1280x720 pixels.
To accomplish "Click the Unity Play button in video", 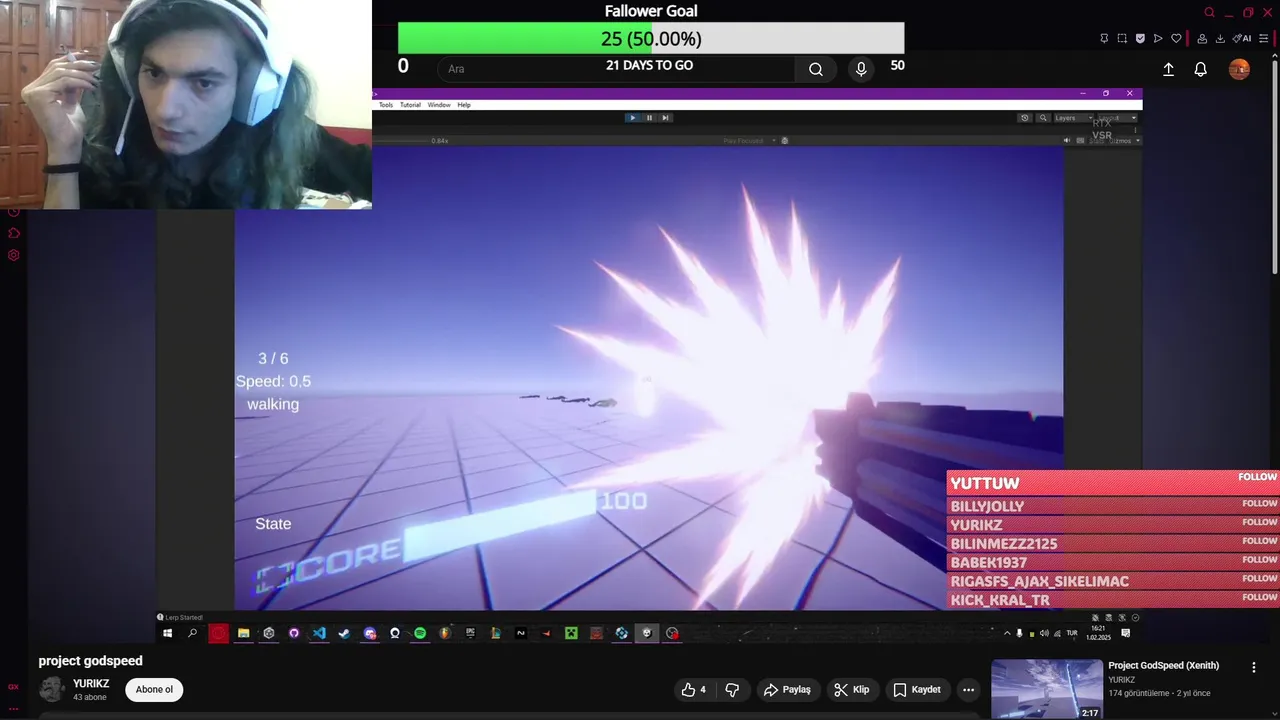I will pyautogui.click(x=632, y=118).
